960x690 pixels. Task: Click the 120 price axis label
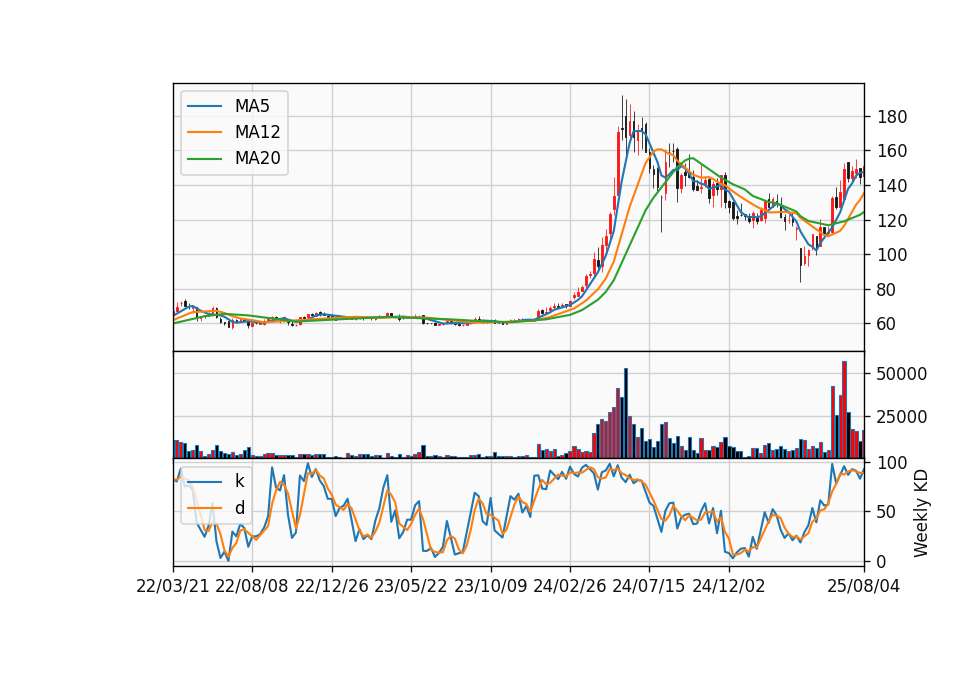click(x=892, y=220)
